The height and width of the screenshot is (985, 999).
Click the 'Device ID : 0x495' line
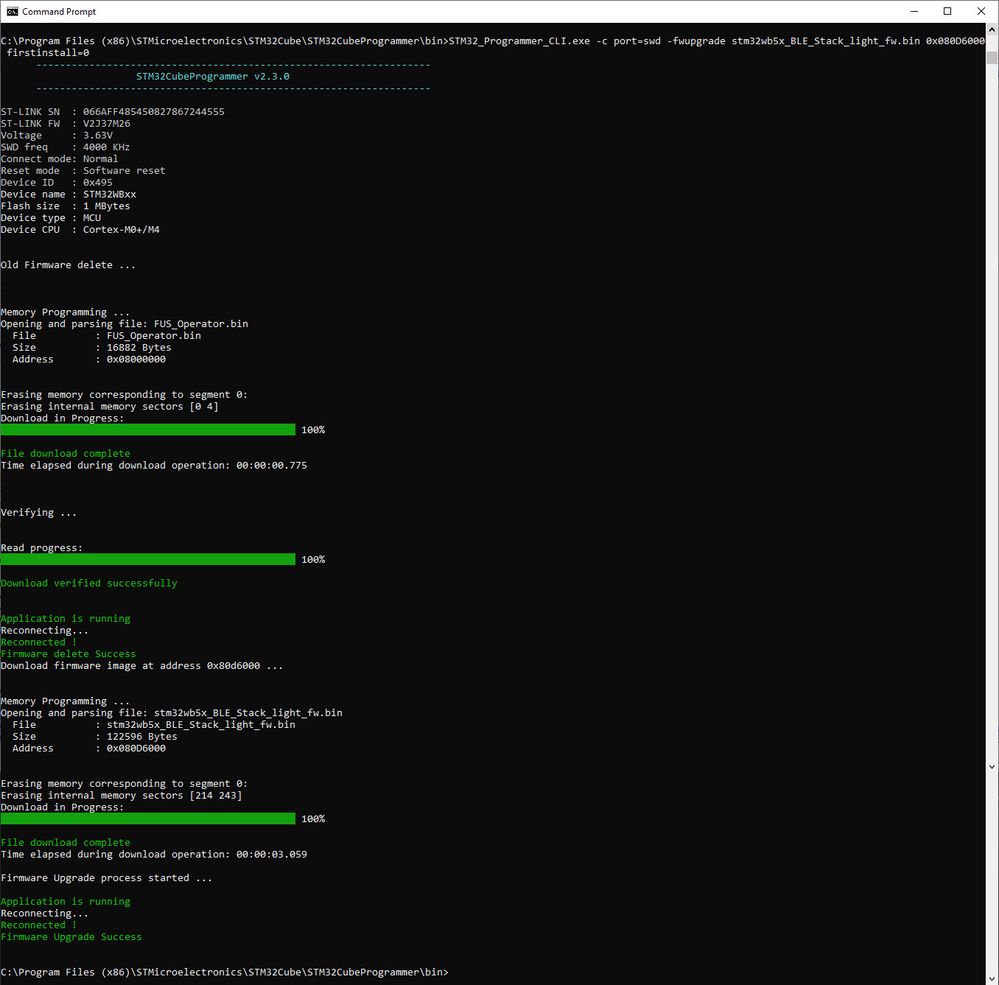point(57,182)
